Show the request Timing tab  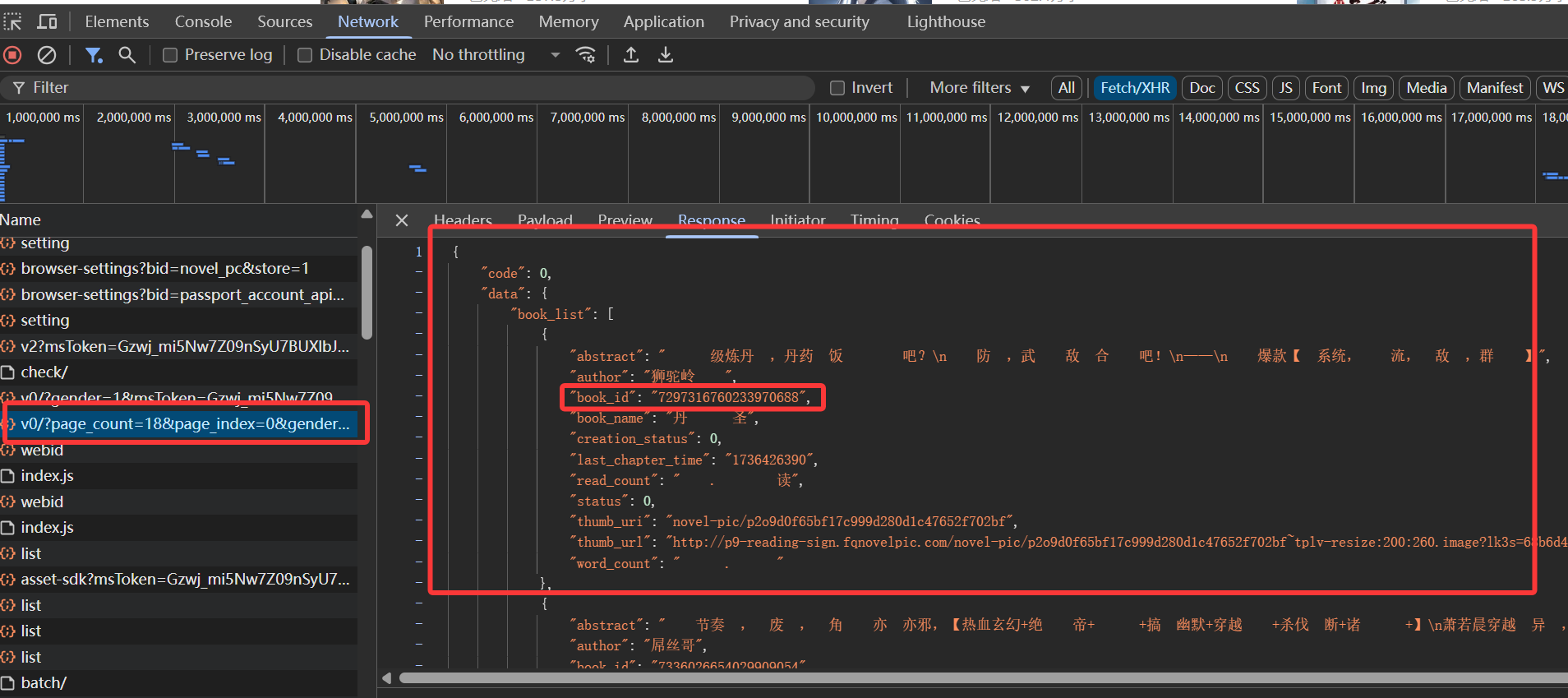coord(874,220)
